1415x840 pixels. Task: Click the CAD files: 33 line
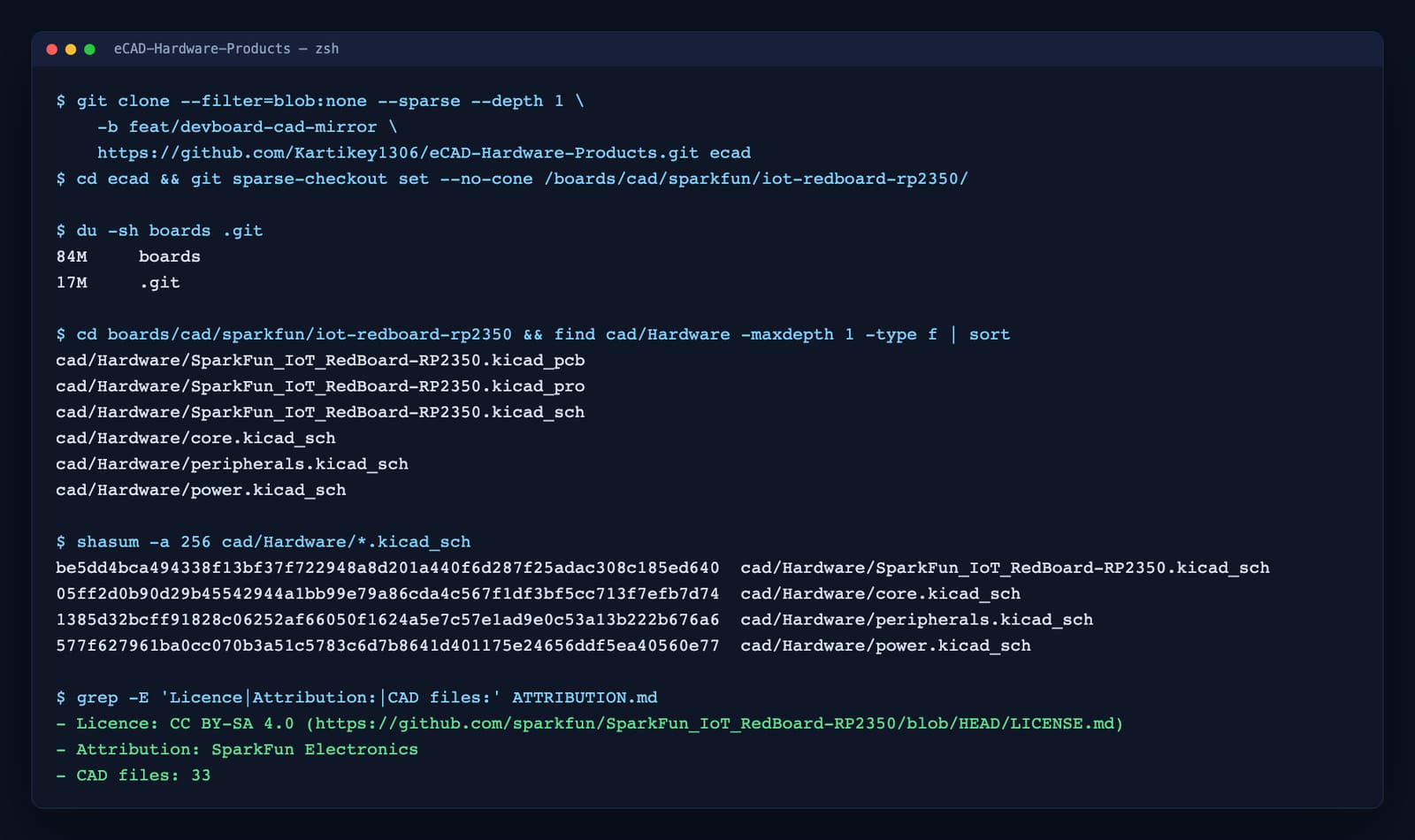click(x=134, y=775)
